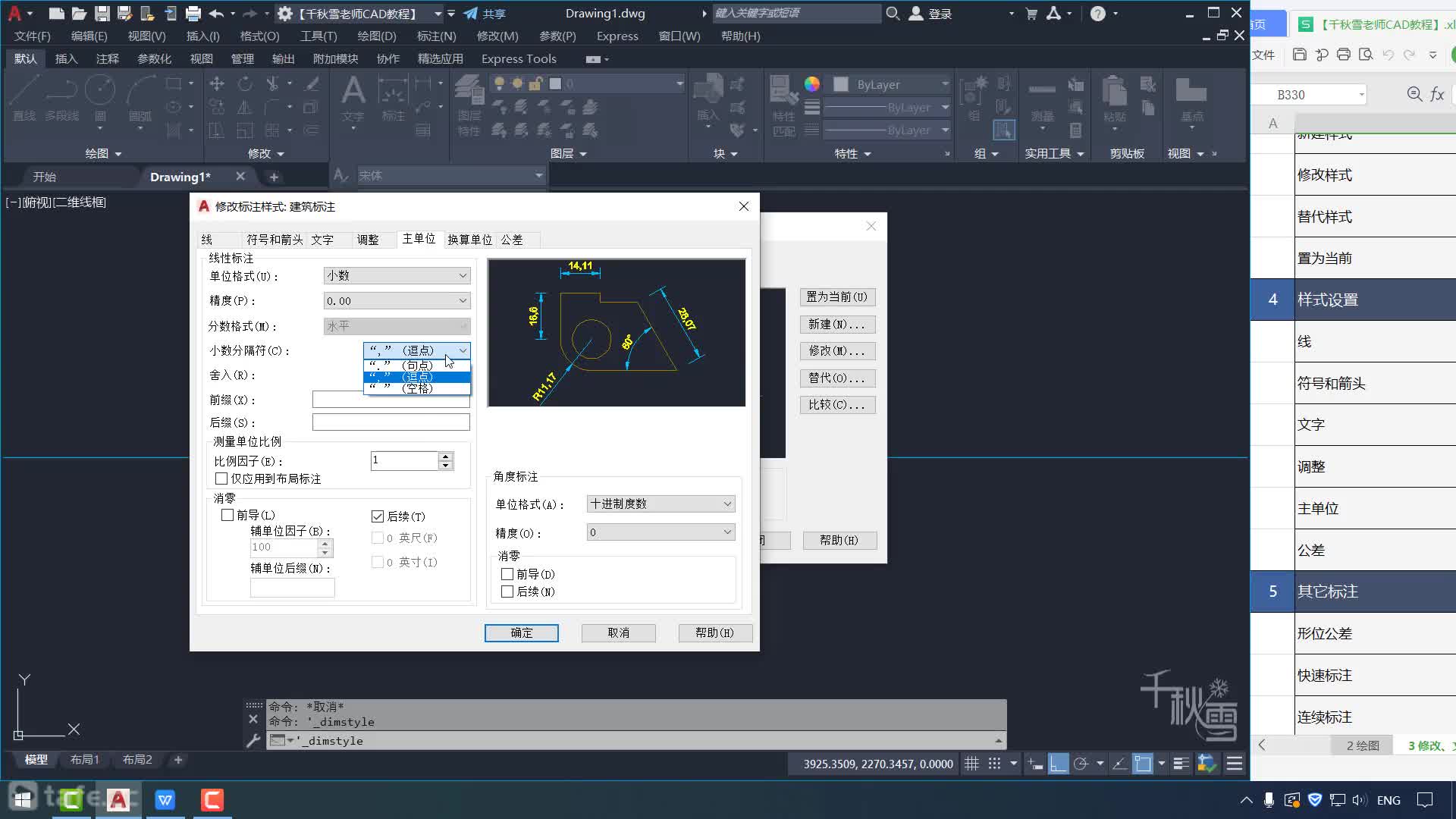The width and height of the screenshot is (1456, 819).
Task: Click the ByLayer color swatch square
Action: (x=841, y=84)
